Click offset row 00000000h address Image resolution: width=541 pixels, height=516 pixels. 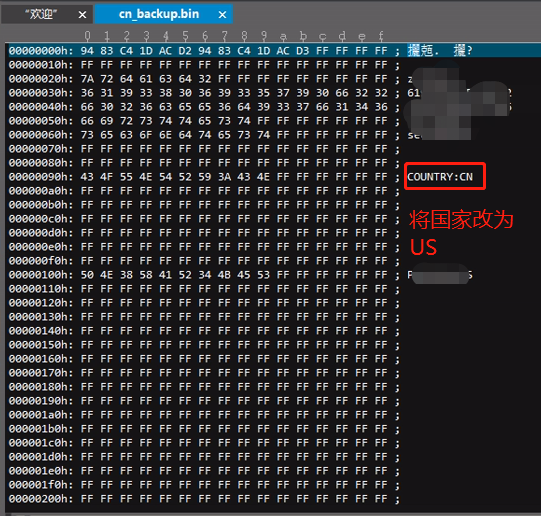tap(41, 51)
